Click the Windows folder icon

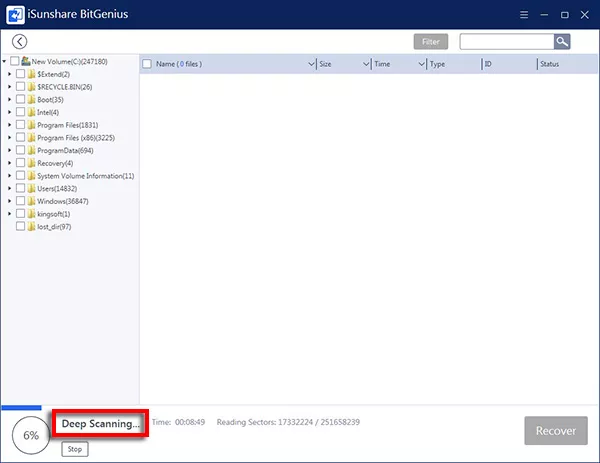[x=32, y=201]
